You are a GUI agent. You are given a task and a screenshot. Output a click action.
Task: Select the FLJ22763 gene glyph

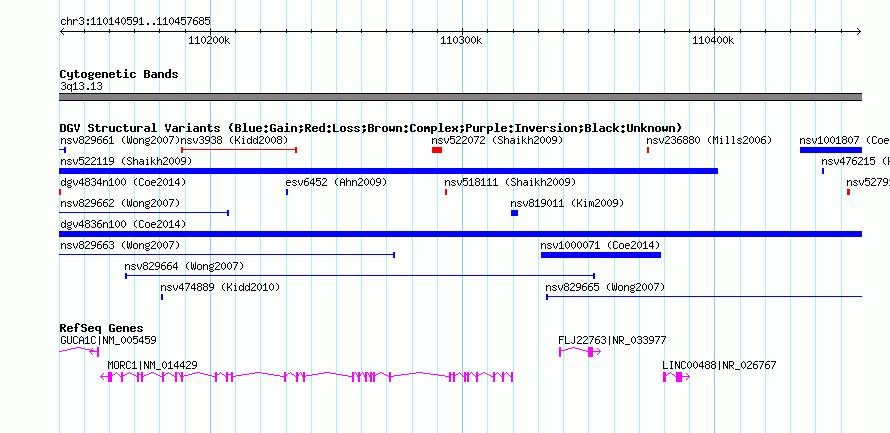coord(580,352)
